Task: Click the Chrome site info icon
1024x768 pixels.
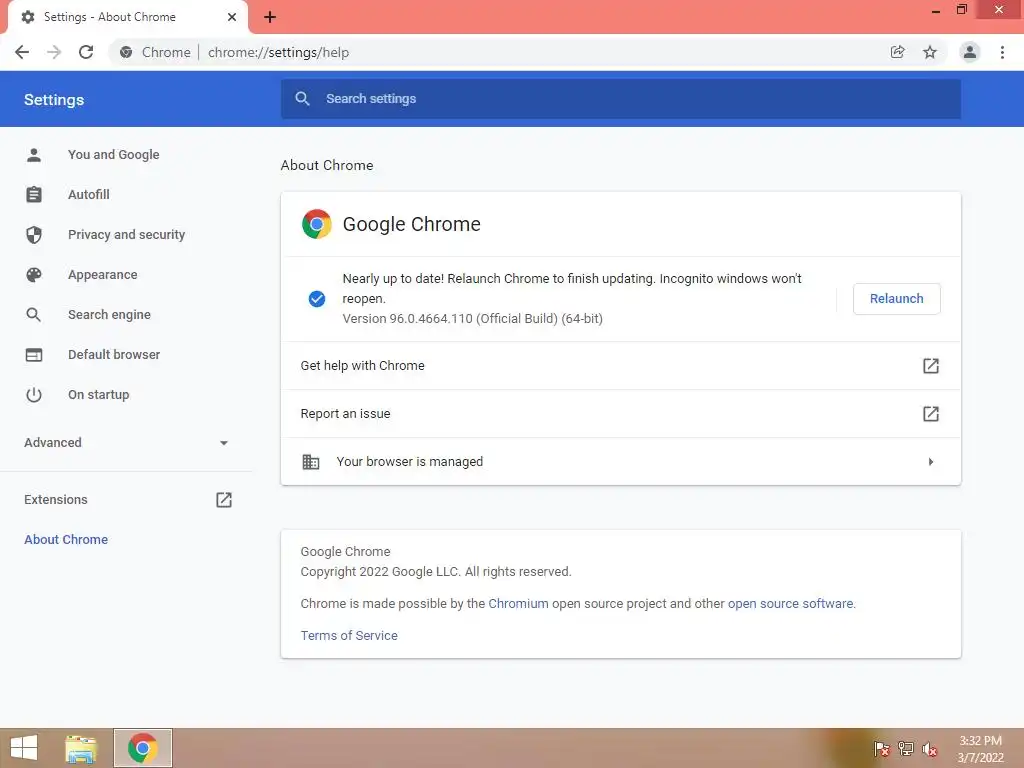Action: pyautogui.click(x=126, y=52)
